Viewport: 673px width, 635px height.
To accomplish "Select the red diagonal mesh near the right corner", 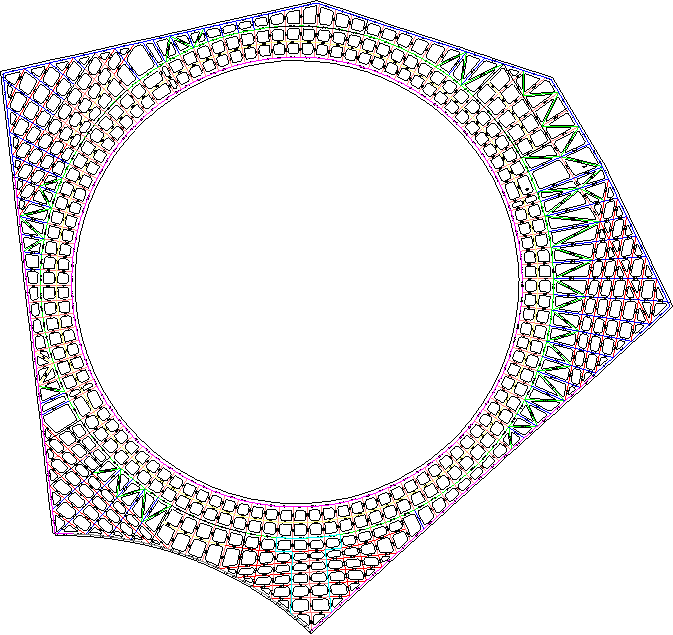I will click(x=630, y=290).
